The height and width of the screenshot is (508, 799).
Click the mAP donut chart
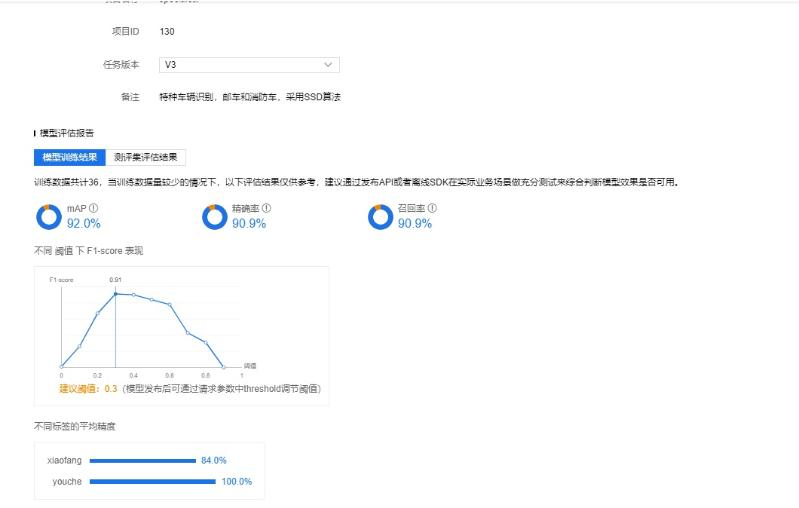tap(49, 217)
